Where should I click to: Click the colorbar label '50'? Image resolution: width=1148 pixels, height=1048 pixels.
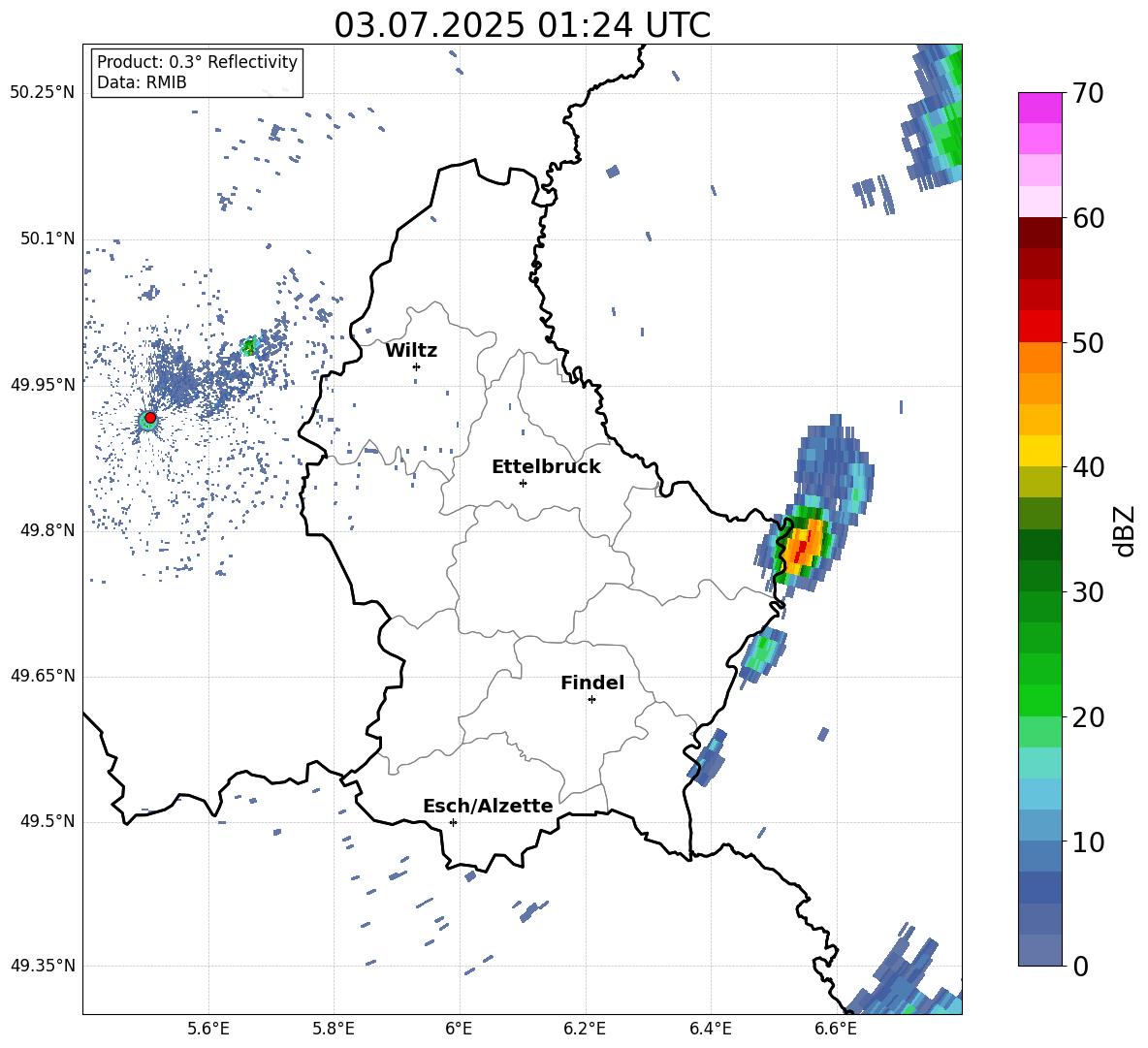1088,343
